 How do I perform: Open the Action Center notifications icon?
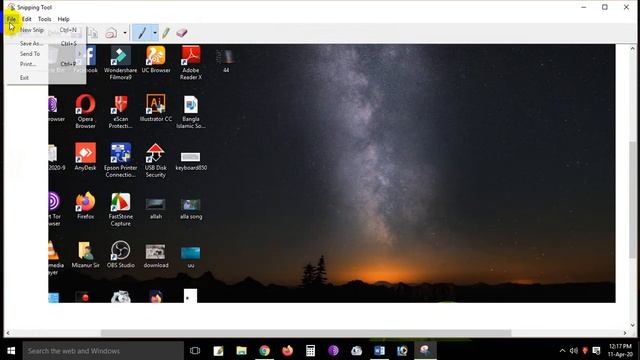pyautogui.click(x=596, y=351)
